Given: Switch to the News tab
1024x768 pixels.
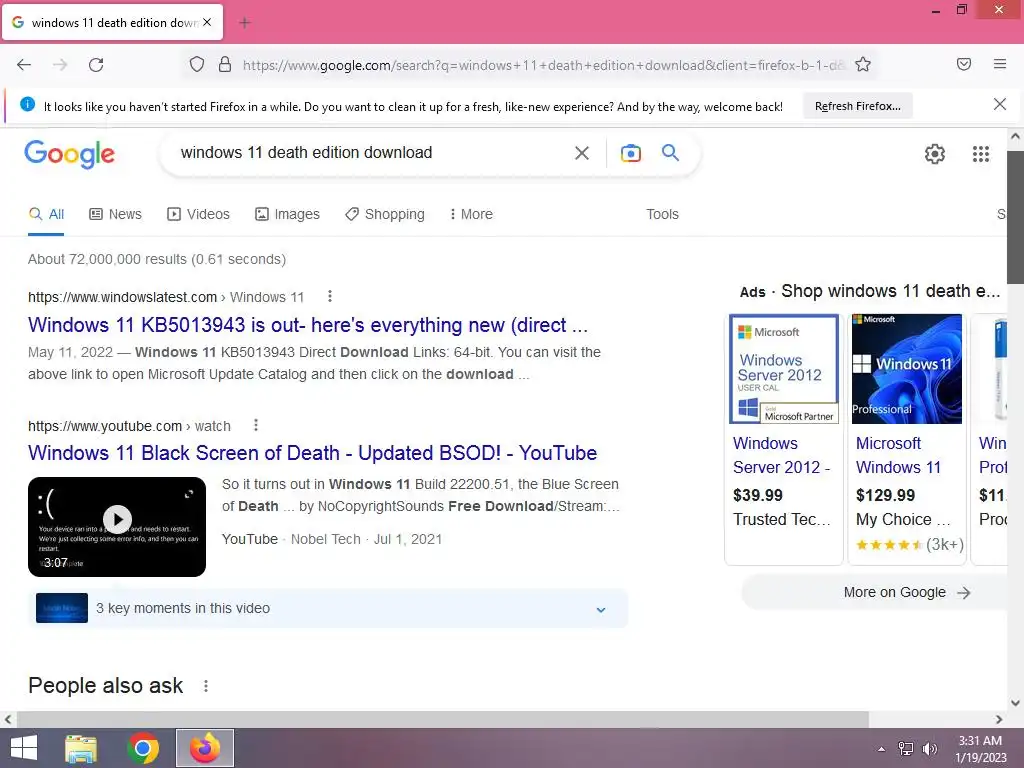Looking at the screenshot, I should (x=116, y=214).
